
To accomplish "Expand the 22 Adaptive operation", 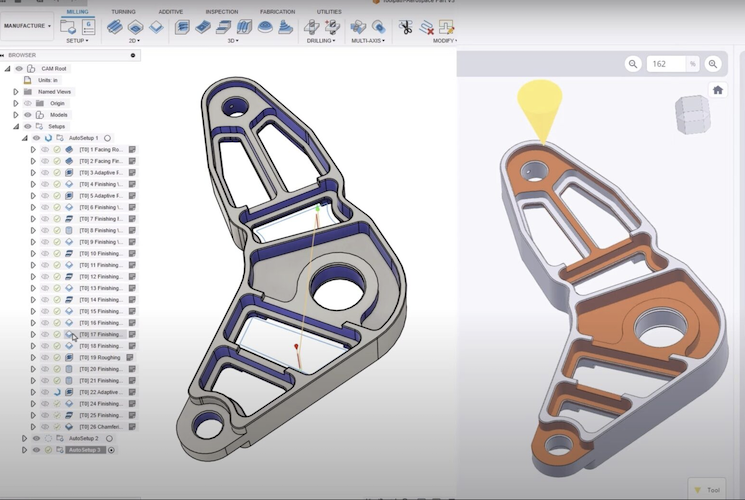I will click(x=33, y=392).
